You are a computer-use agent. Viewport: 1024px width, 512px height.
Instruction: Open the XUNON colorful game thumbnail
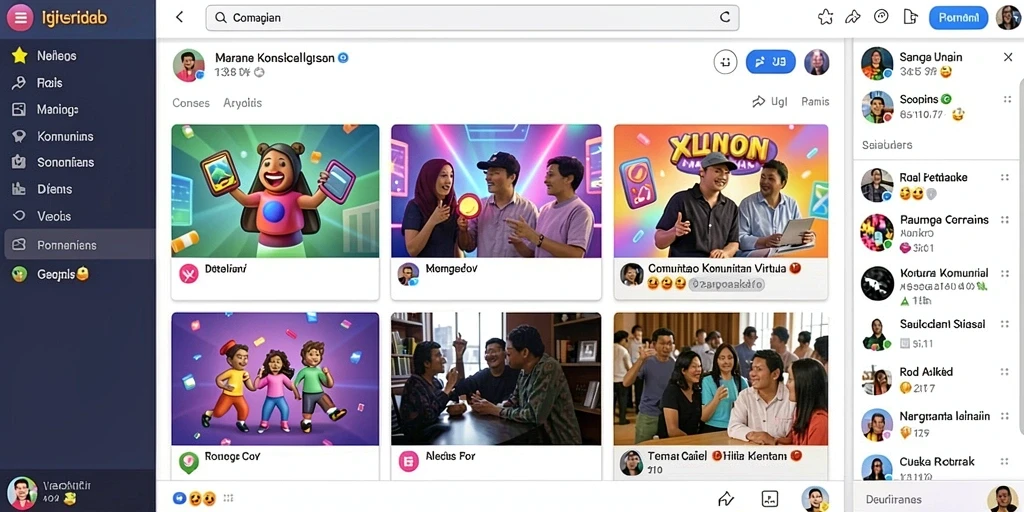[x=721, y=191]
